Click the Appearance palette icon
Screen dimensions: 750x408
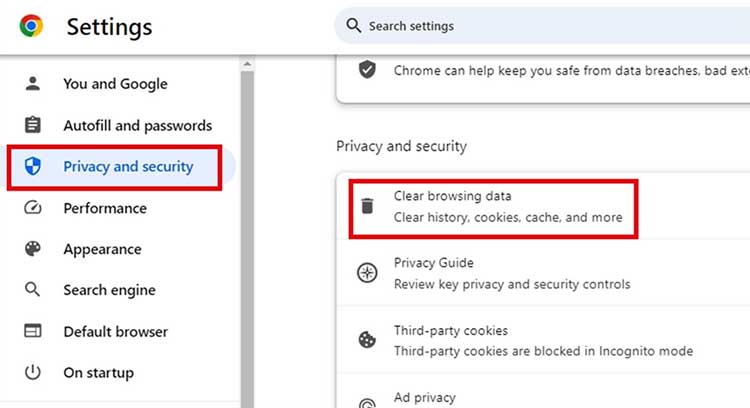pos(33,249)
